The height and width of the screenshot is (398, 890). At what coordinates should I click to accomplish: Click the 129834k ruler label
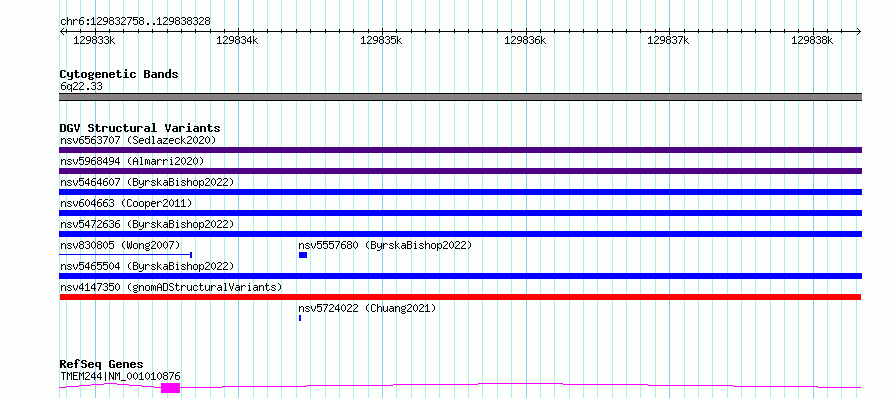point(238,40)
